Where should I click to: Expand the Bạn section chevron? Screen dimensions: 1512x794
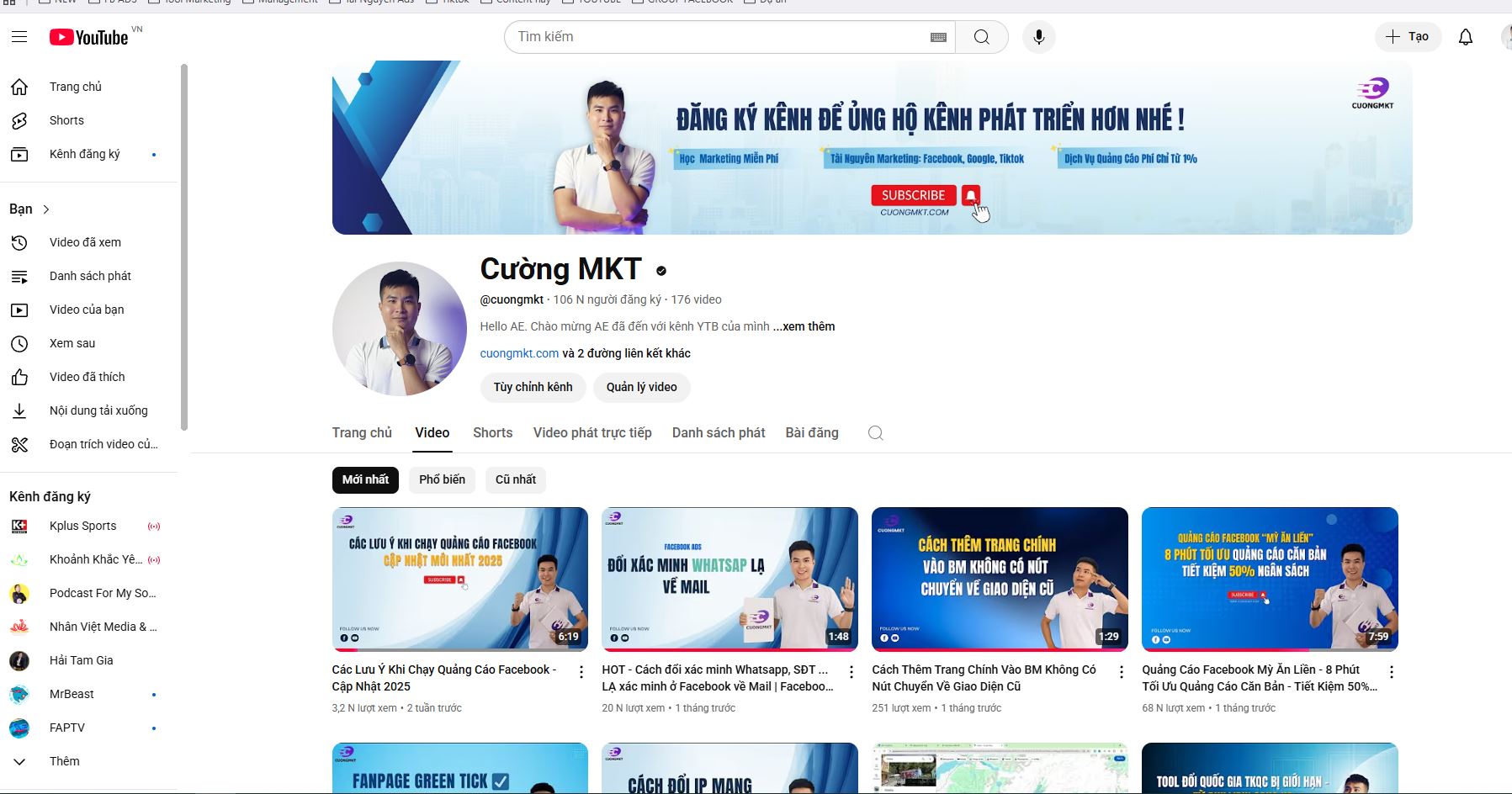point(46,209)
